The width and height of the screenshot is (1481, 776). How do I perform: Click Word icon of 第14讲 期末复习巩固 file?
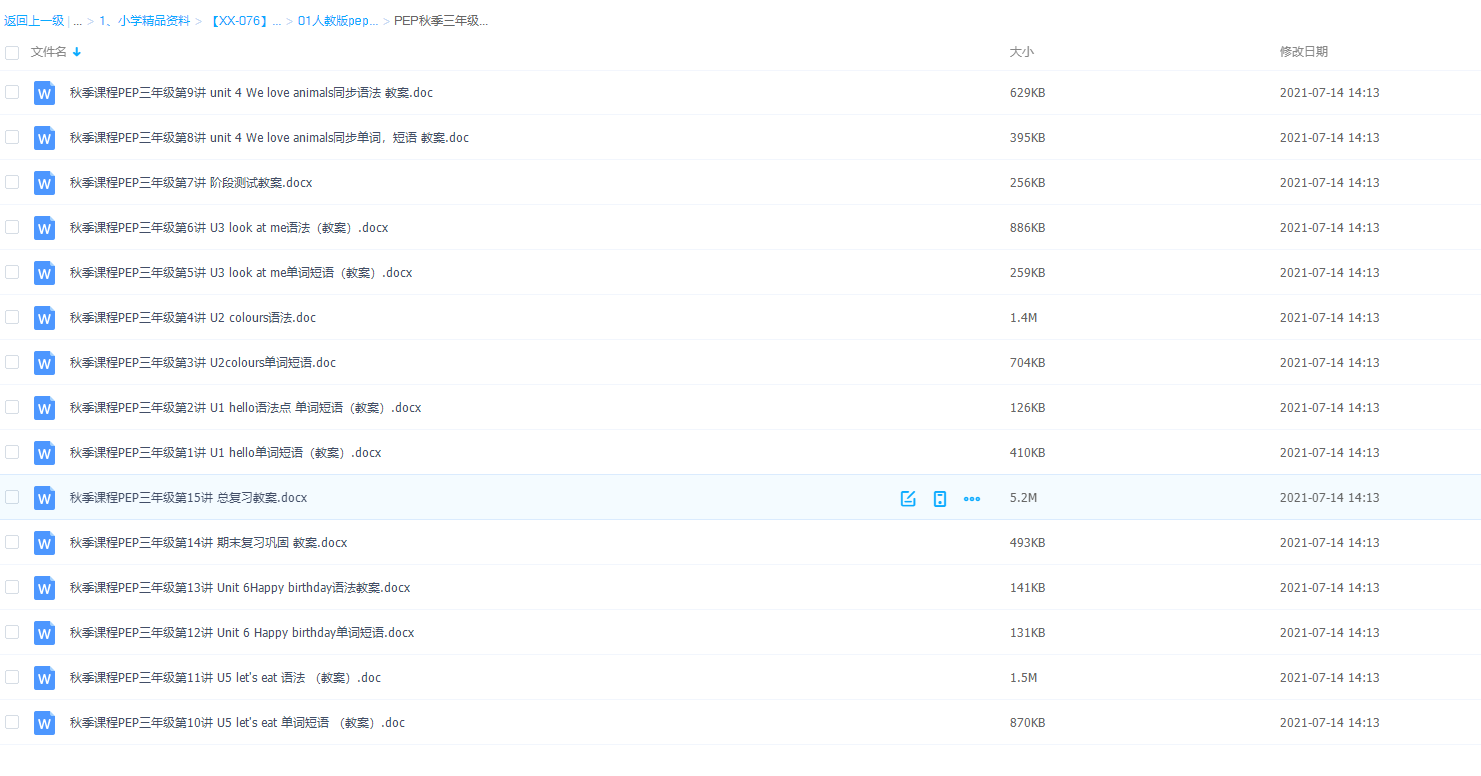[44, 543]
